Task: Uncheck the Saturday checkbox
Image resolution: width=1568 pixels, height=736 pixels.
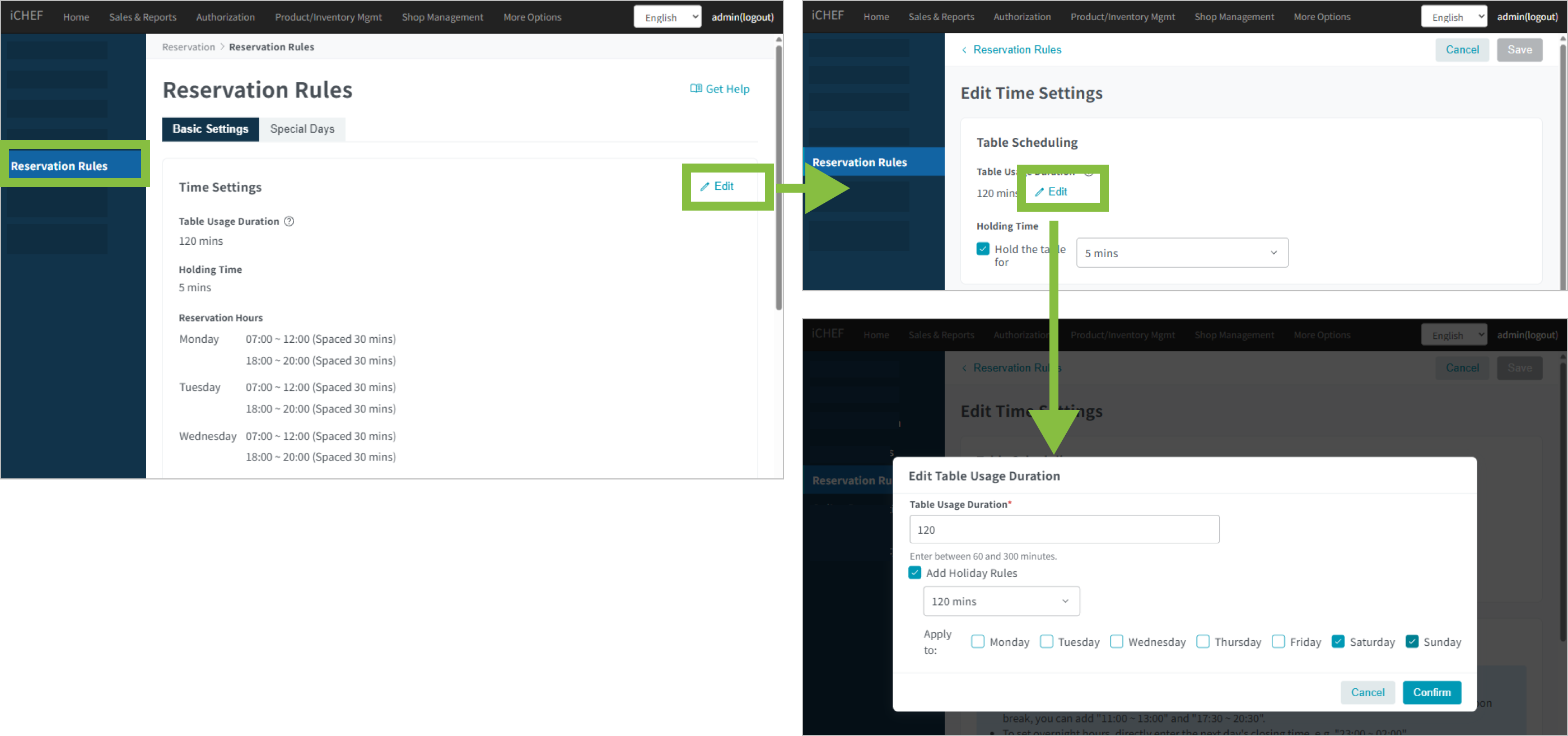Action: (x=1338, y=642)
